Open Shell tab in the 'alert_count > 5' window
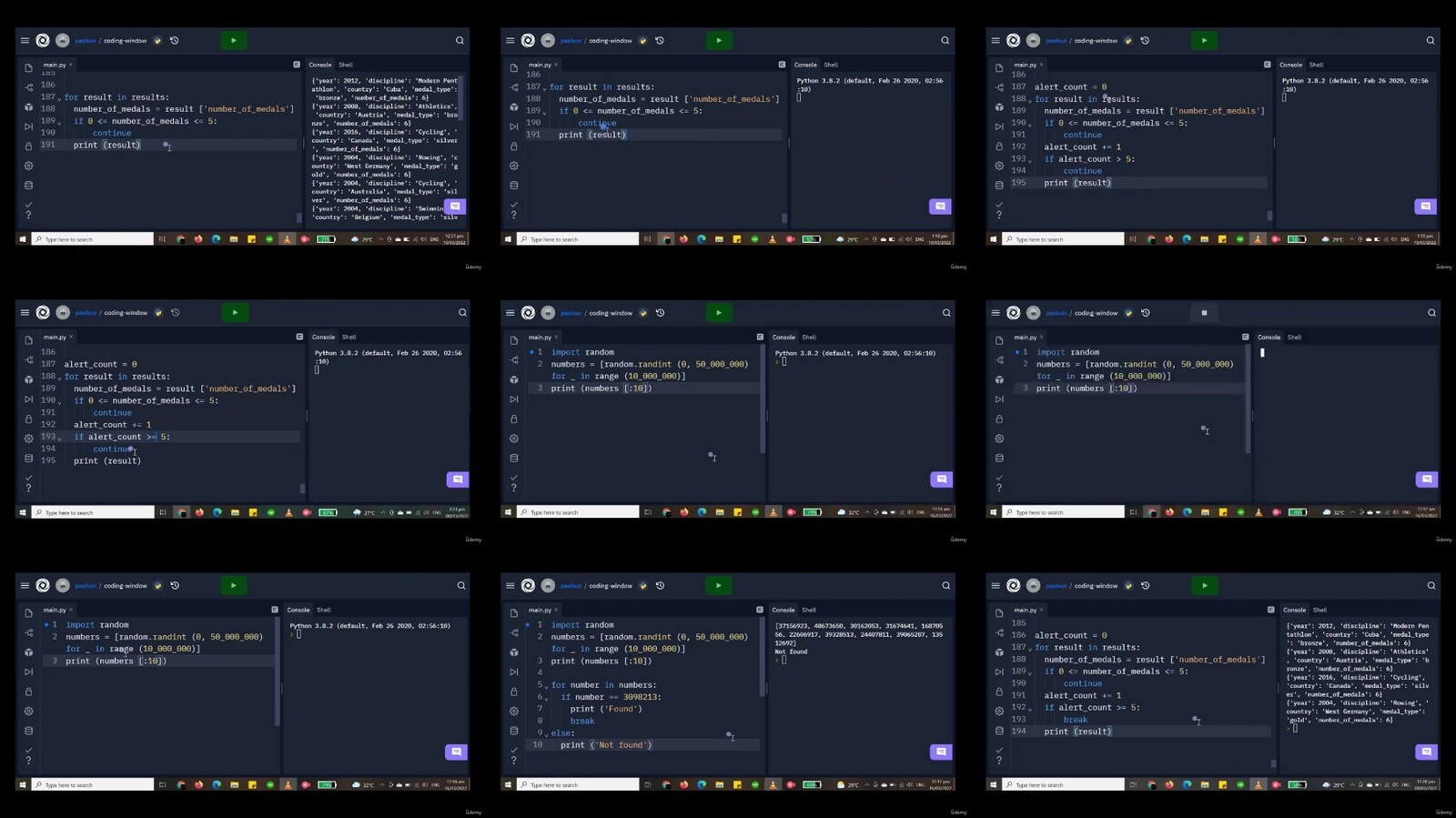 [x=1316, y=65]
